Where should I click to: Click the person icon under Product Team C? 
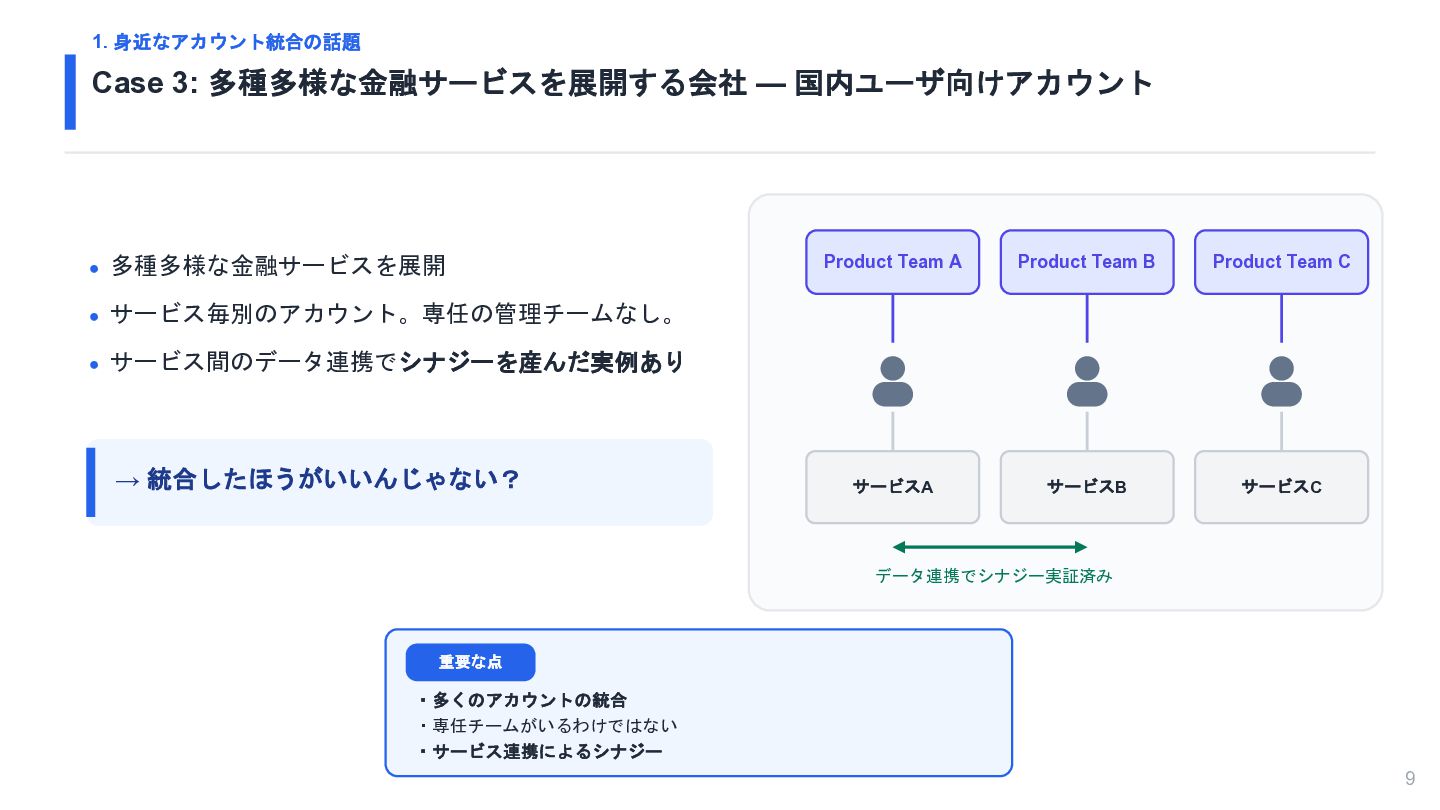tap(1281, 382)
